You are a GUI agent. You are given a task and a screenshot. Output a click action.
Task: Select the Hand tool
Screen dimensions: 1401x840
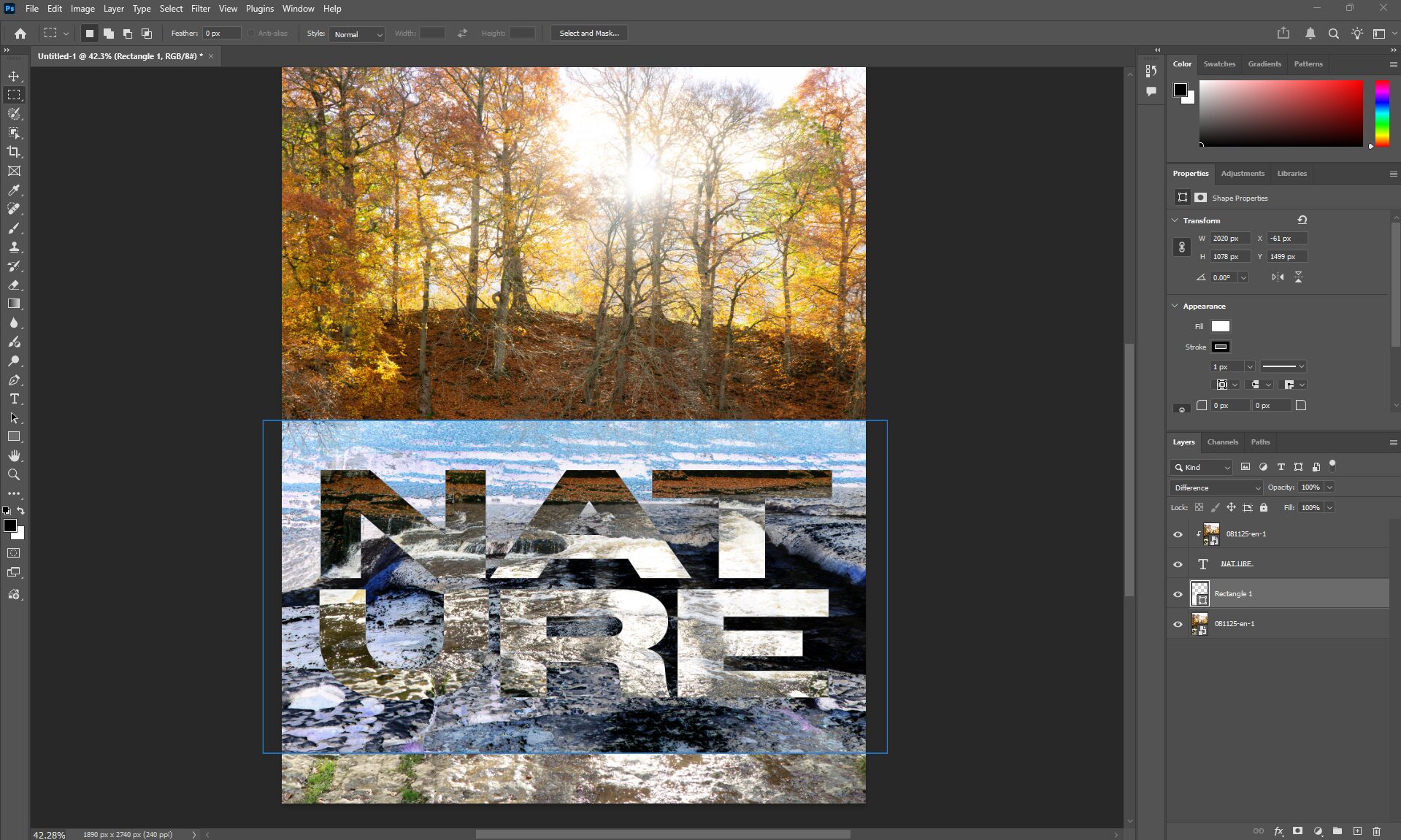14,455
